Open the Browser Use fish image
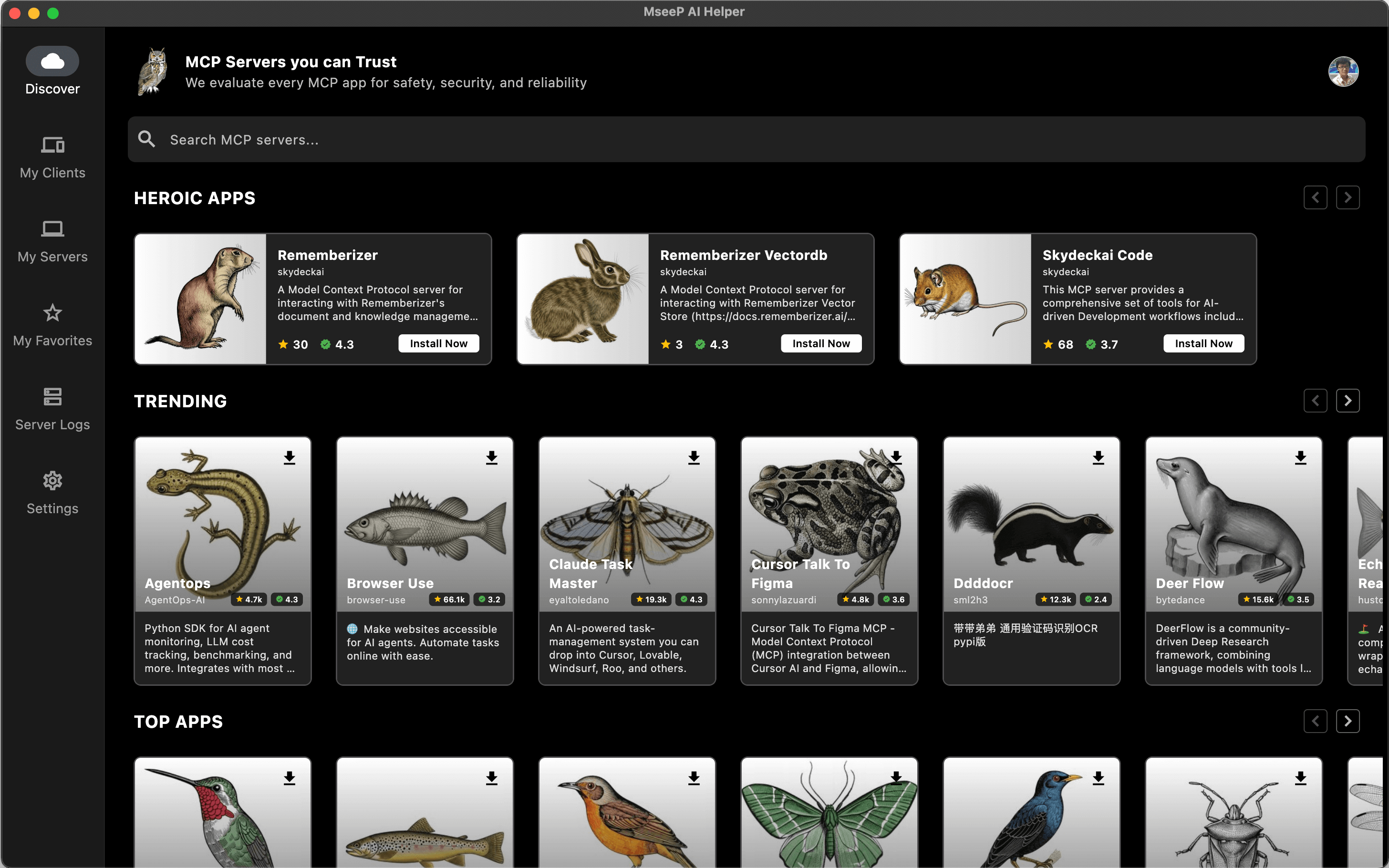The width and height of the screenshot is (1389, 868). [x=425, y=525]
